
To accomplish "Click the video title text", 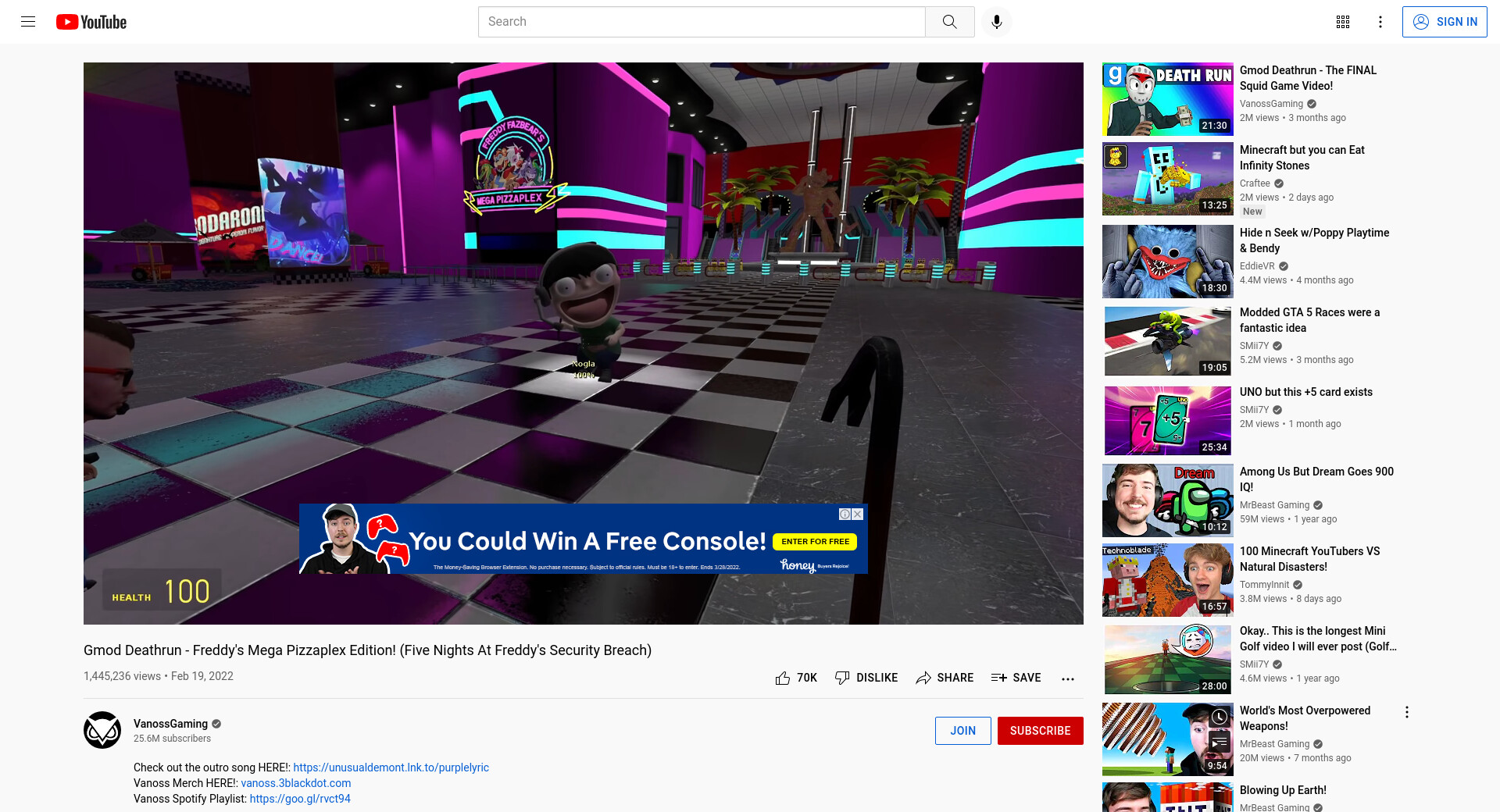I will (367, 650).
